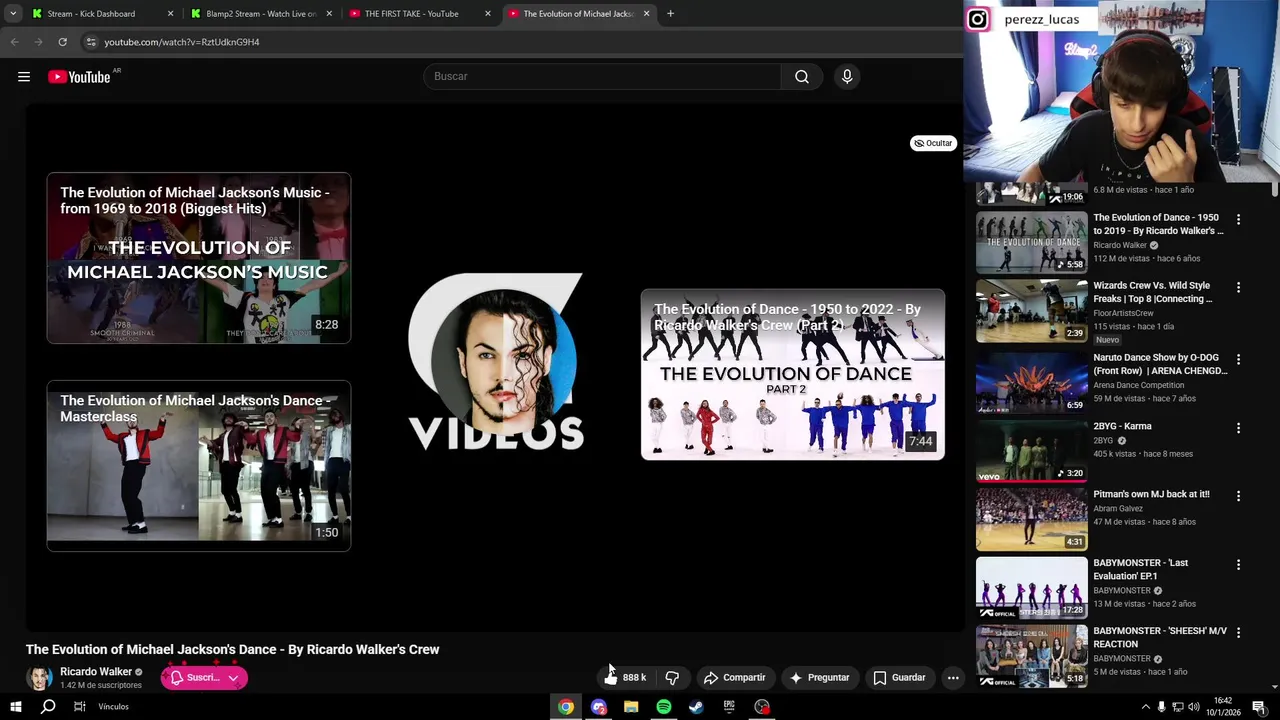Open the notification center icon
This screenshot has width=1280, height=720.
pyautogui.click(x=1259, y=707)
